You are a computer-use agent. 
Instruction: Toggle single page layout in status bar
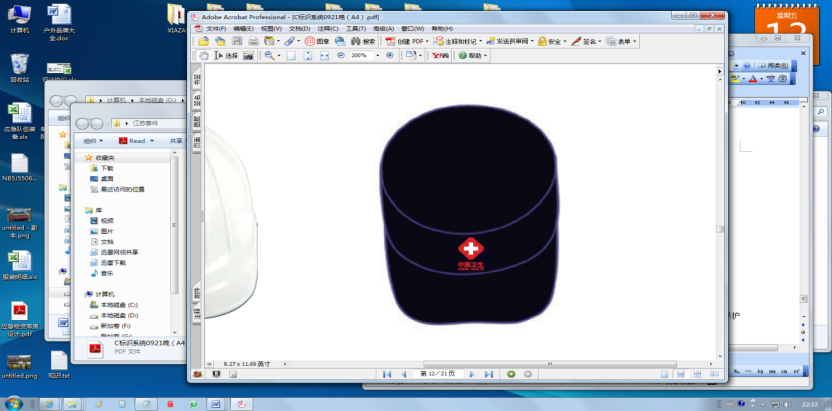[662, 374]
